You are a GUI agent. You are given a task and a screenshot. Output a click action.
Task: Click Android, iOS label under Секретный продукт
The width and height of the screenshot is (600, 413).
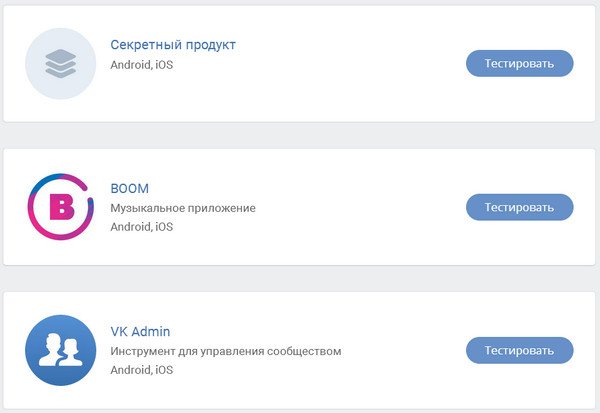142,65
